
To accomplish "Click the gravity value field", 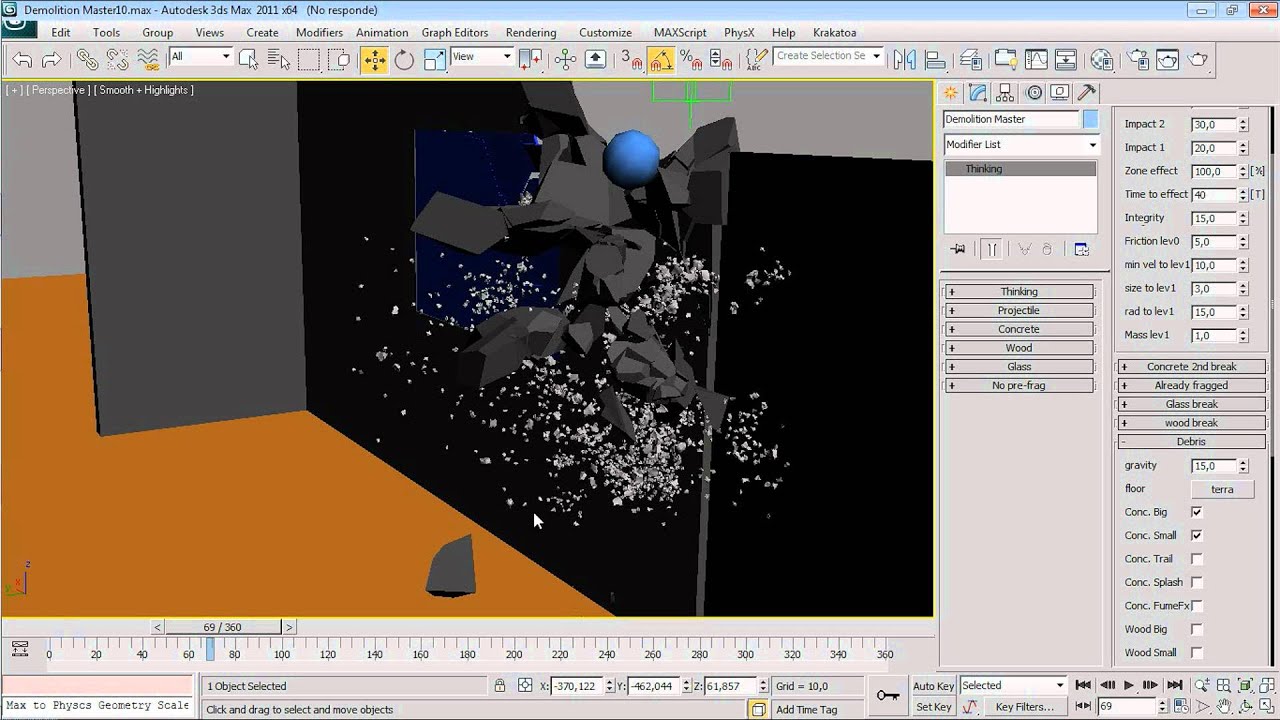I will tap(1214, 466).
